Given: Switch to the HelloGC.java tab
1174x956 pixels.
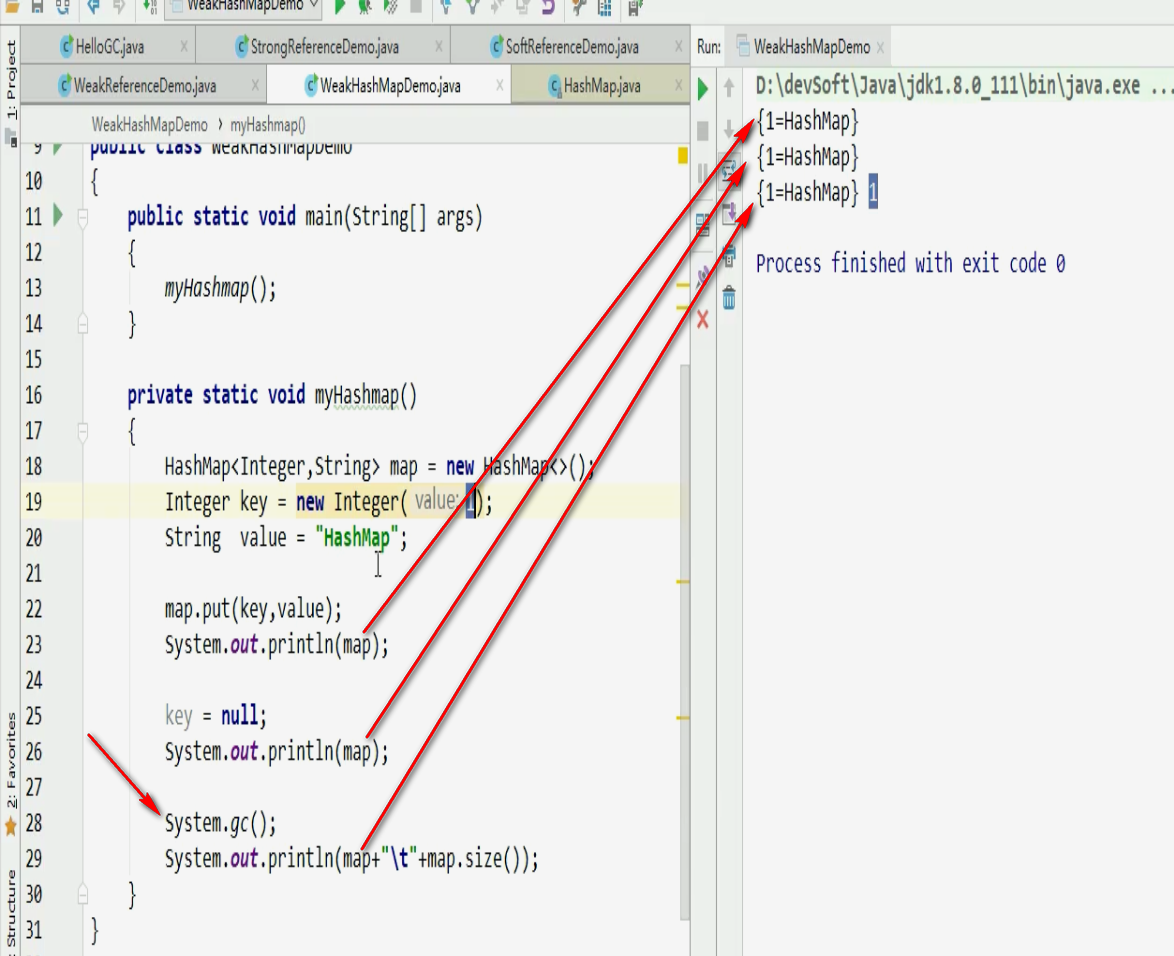Looking at the screenshot, I should [109, 46].
